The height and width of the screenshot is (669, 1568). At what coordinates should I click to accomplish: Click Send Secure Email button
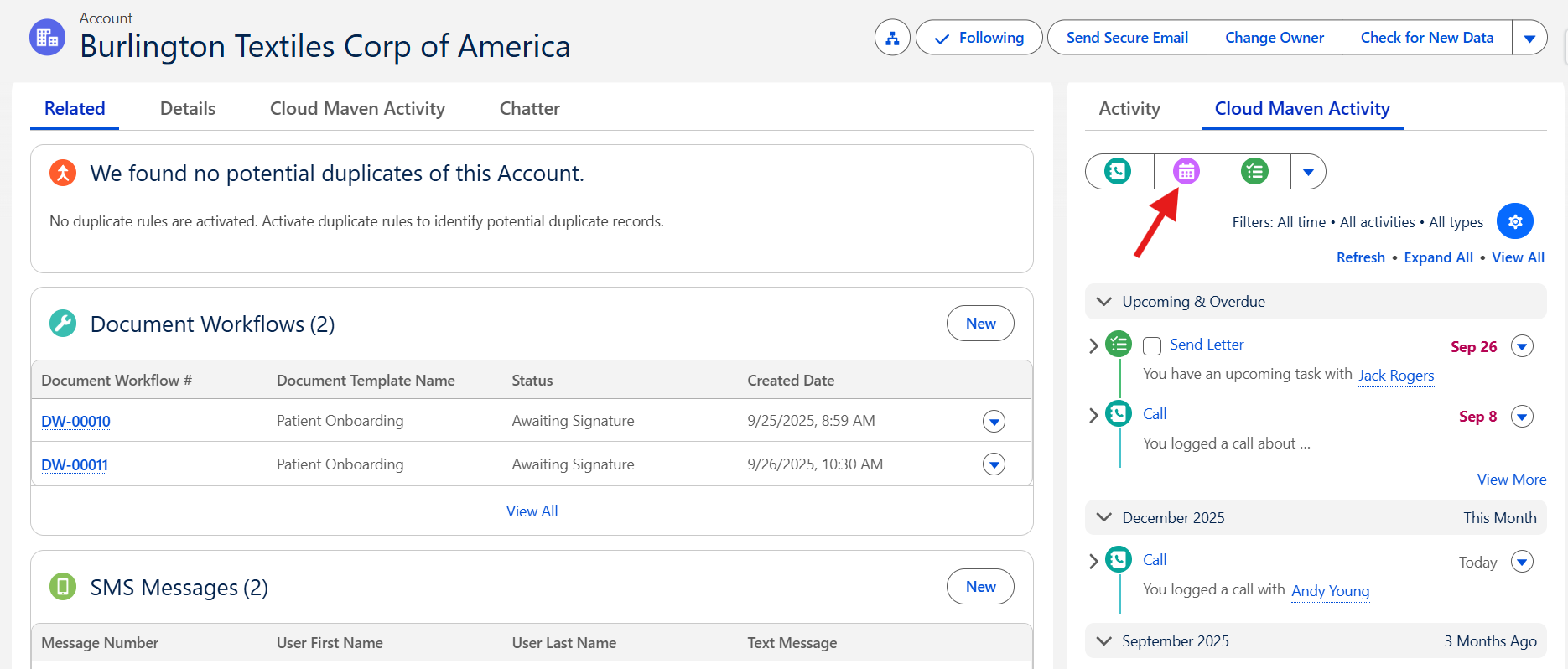[x=1127, y=38]
